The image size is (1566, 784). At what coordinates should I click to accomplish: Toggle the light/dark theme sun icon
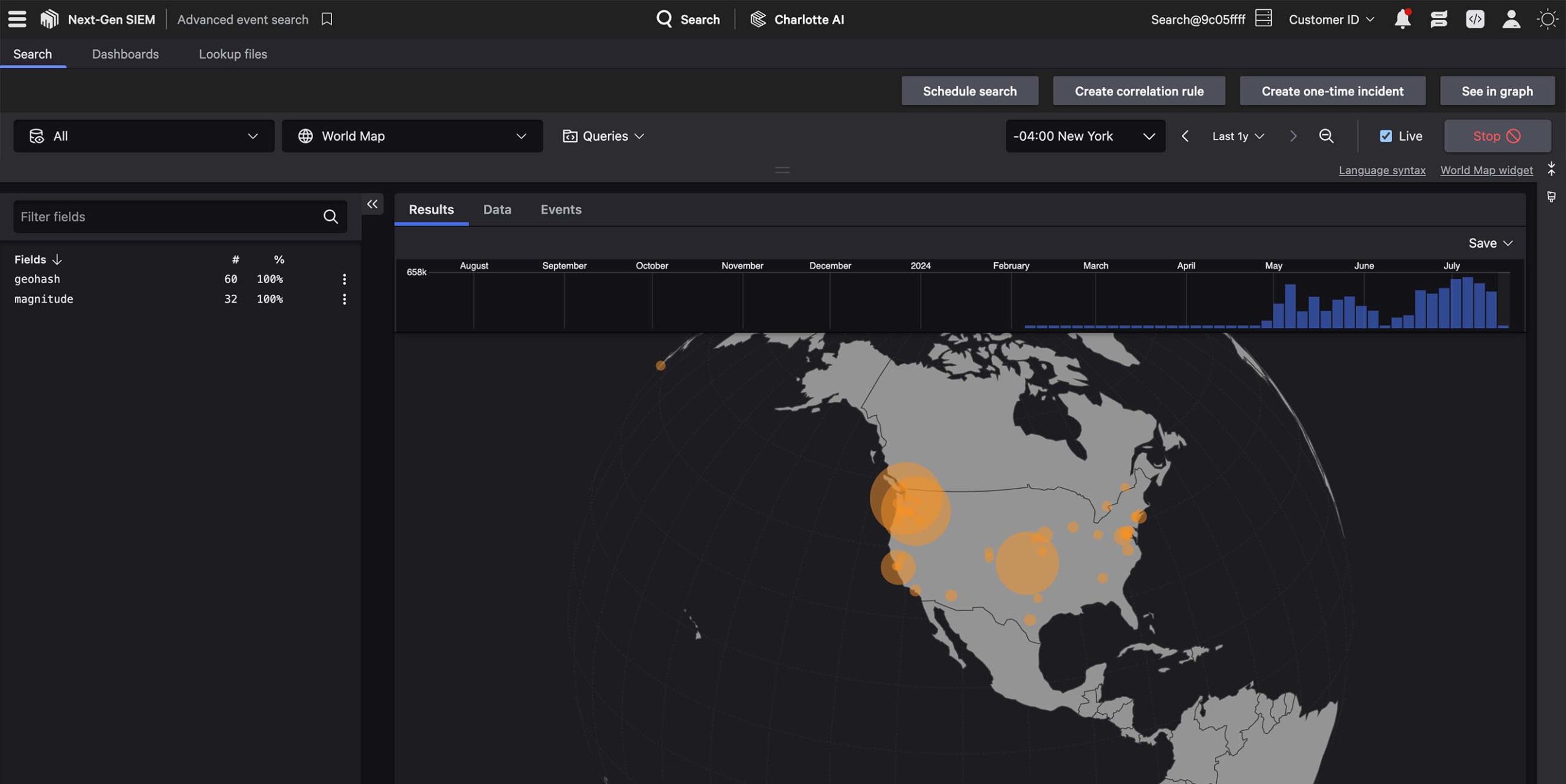tap(1547, 19)
